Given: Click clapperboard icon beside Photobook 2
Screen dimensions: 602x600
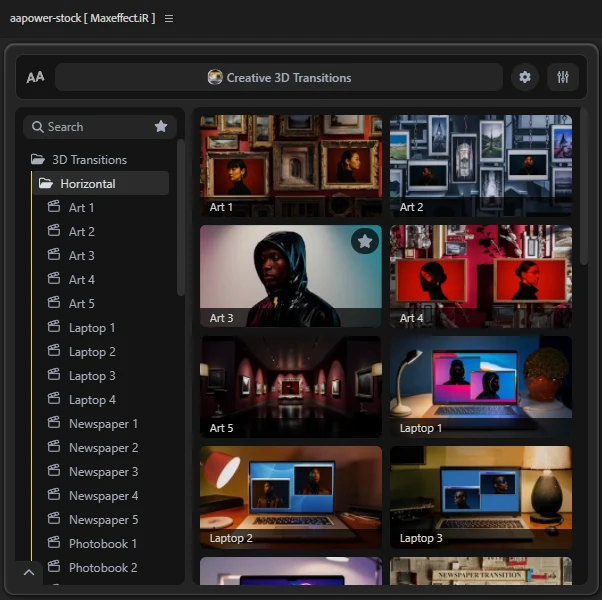Looking at the screenshot, I should tap(54, 566).
